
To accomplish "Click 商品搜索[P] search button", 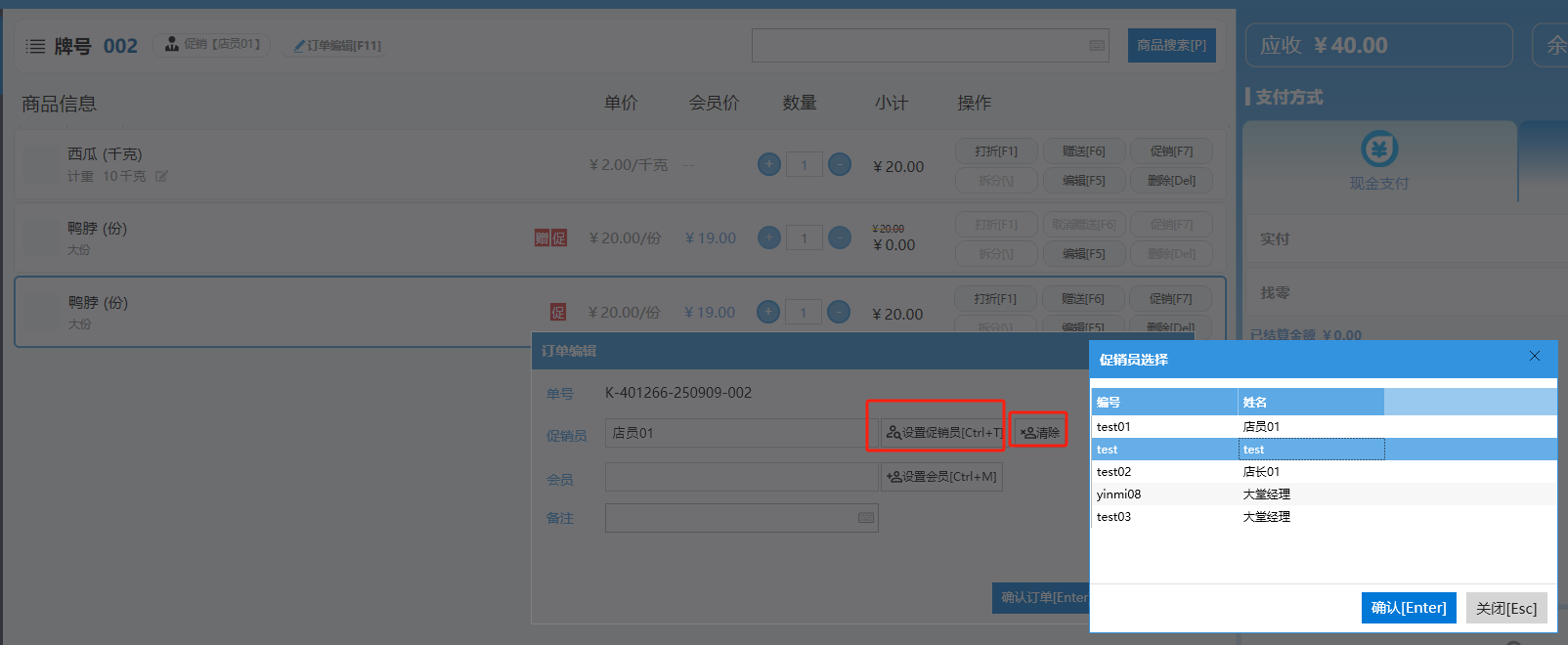I will [1171, 46].
